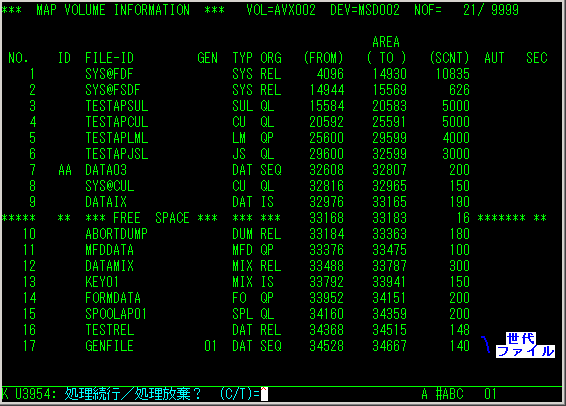This screenshot has width=566, height=406.
Task: Select the TESTREL file entry
Action: (x=109, y=330)
